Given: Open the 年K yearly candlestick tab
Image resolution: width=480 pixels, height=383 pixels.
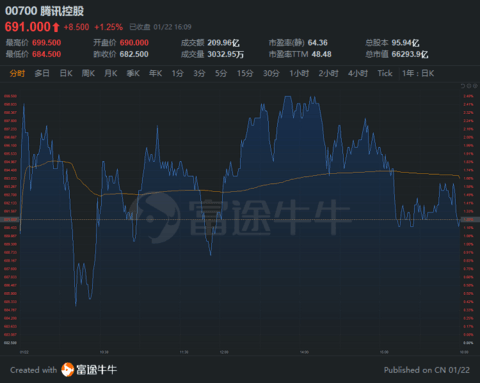Looking at the screenshot, I should (x=155, y=73).
